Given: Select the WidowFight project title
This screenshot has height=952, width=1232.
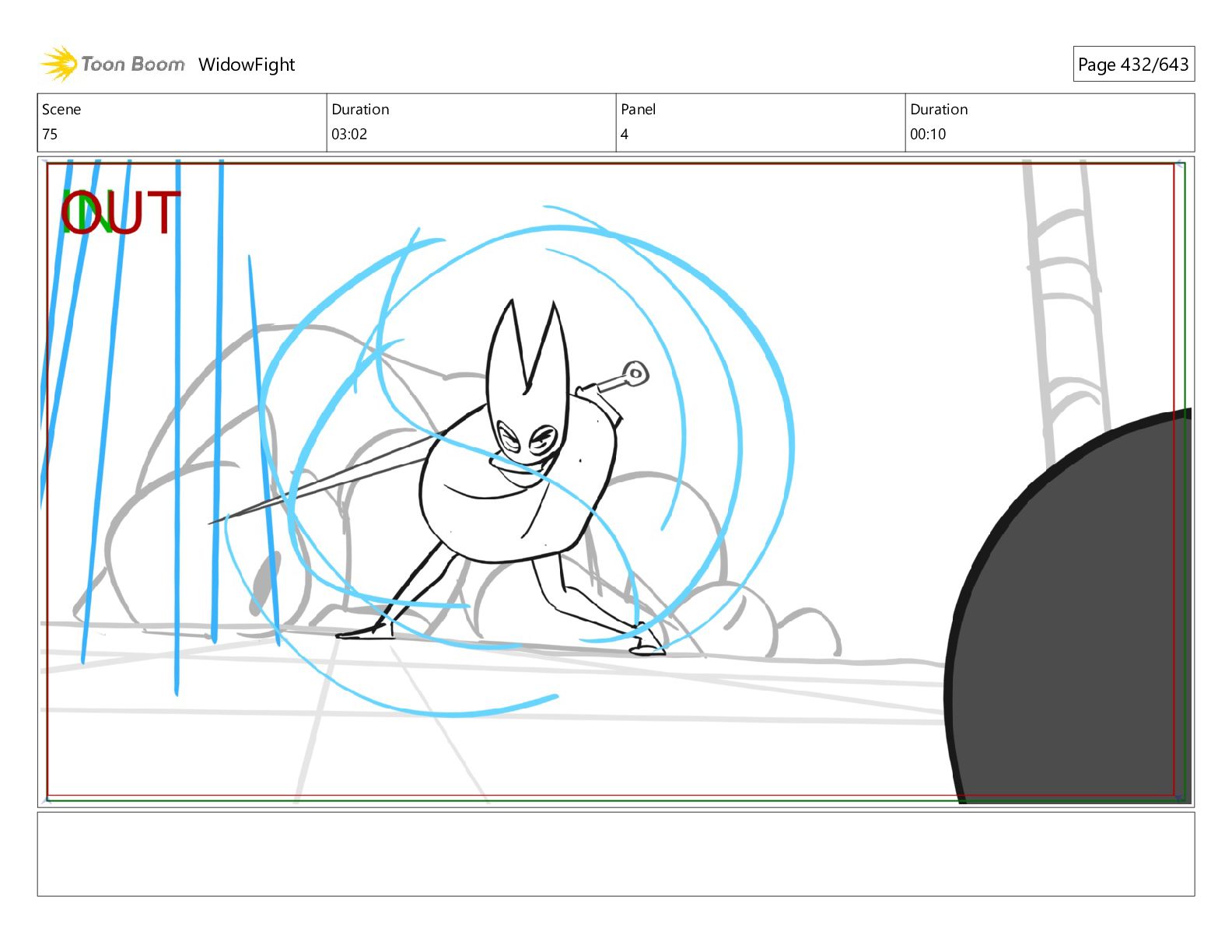Looking at the screenshot, I should point(247,65).
